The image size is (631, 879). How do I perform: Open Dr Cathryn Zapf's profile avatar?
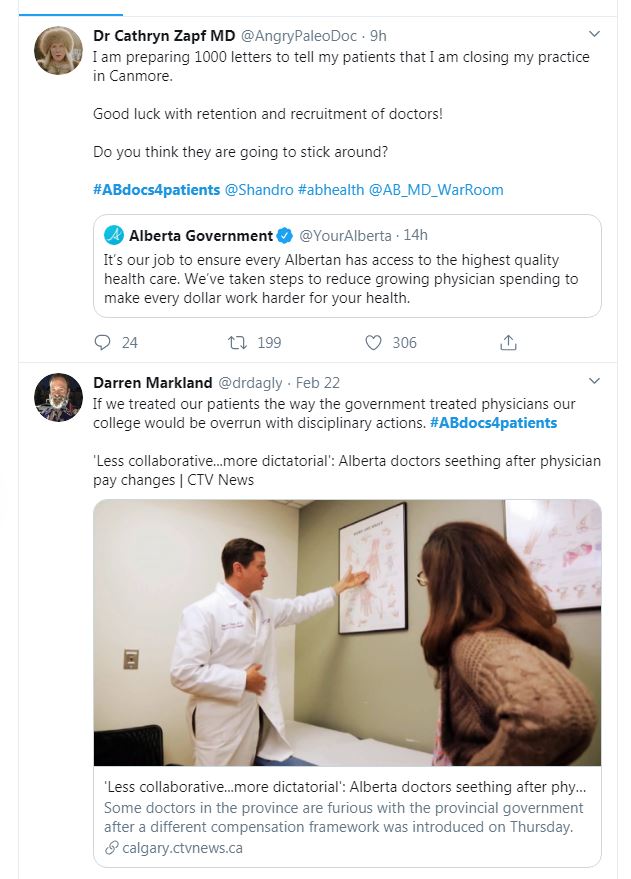(x=59, y=51)
